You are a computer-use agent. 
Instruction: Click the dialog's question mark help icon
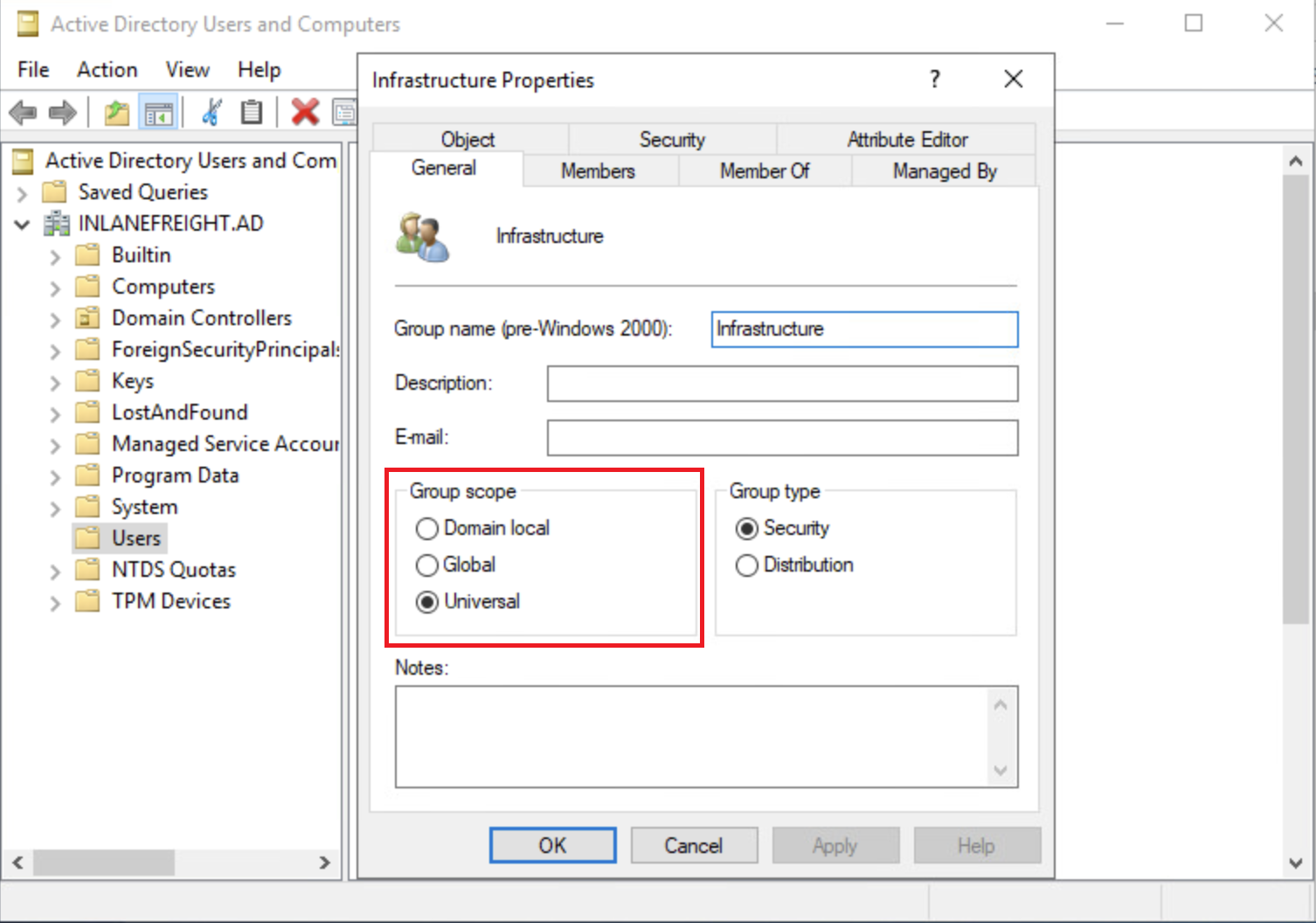(x=935, y=80)
